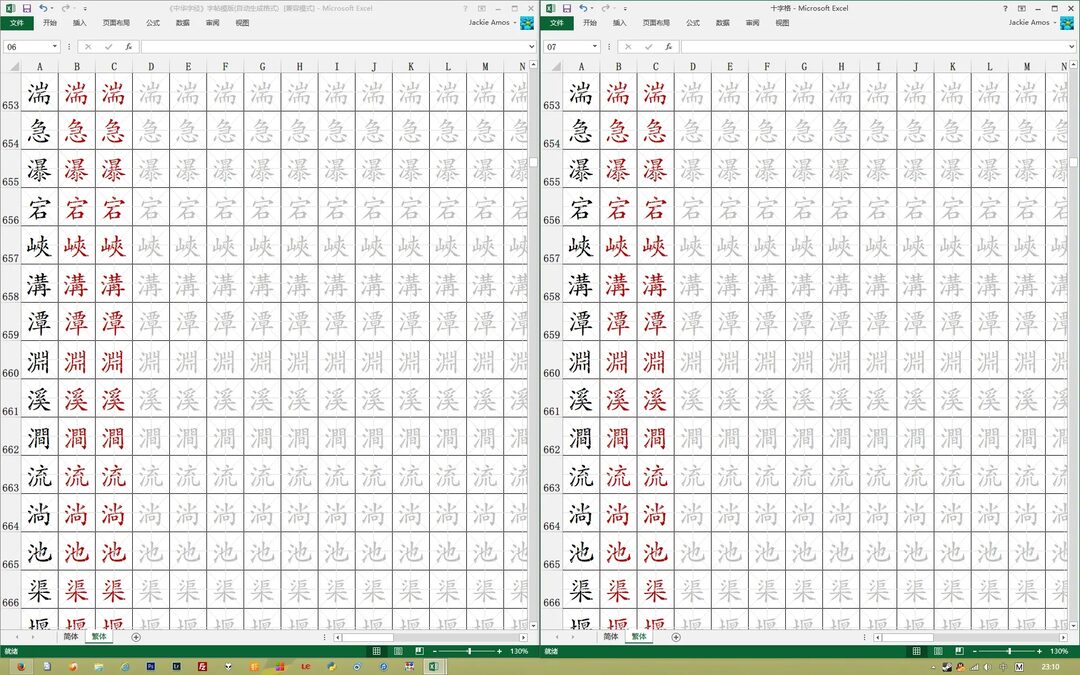Click Undo in the left window toolbar
The width and height of the screenshot is (1080, 675).
(43, 8)
